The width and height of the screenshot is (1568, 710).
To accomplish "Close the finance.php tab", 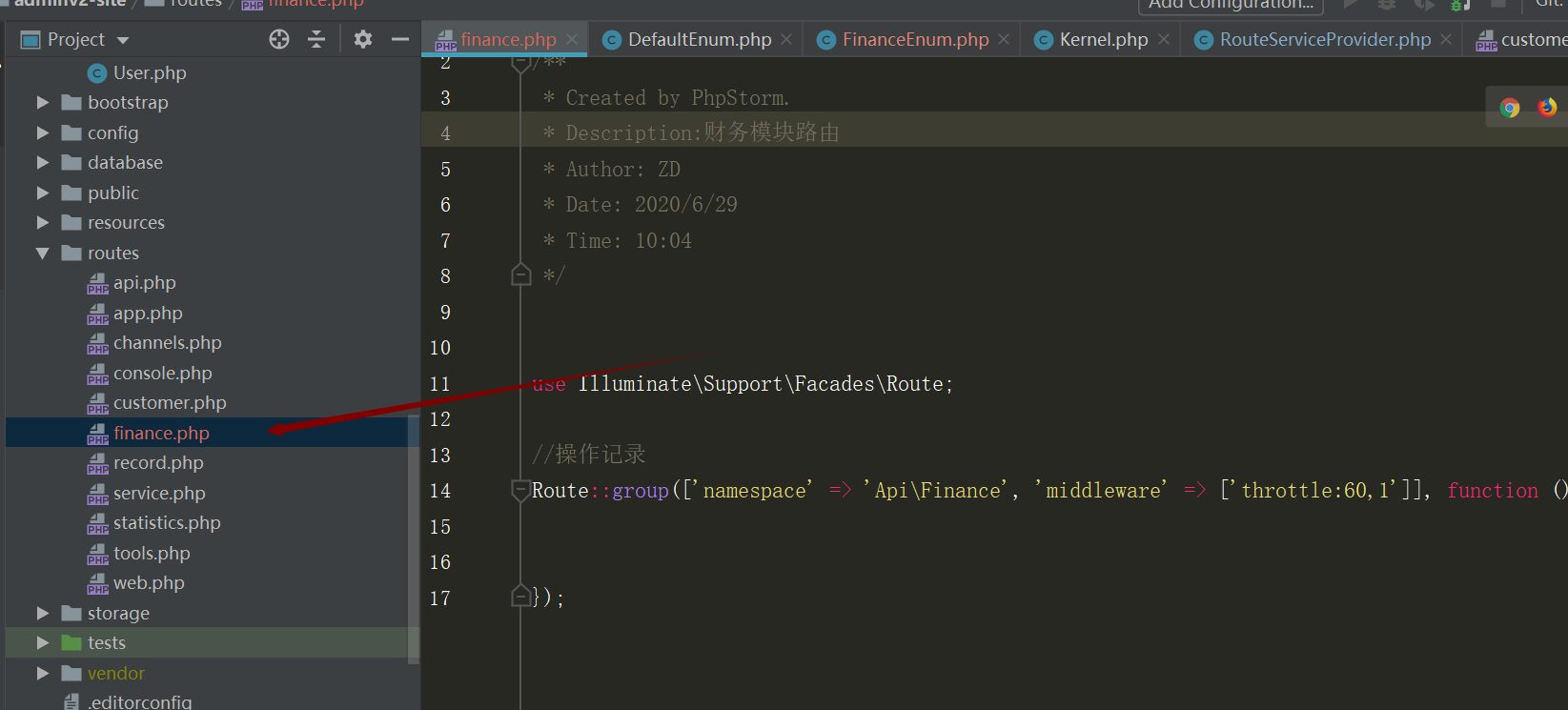I will coord(572,39).
